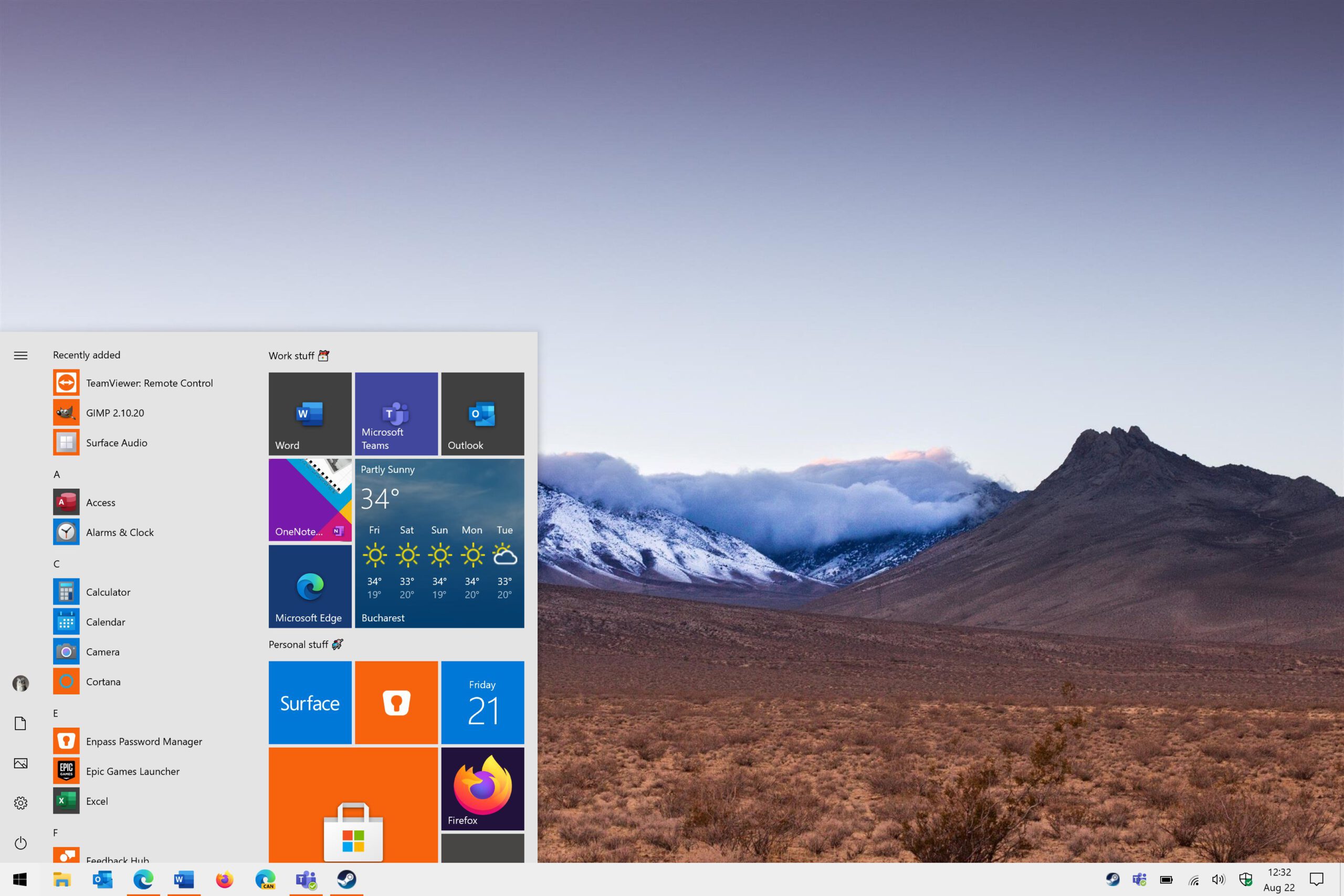Click the Surface tile
The width and height of the screenshot is (1344, 896).
[311, 700]
